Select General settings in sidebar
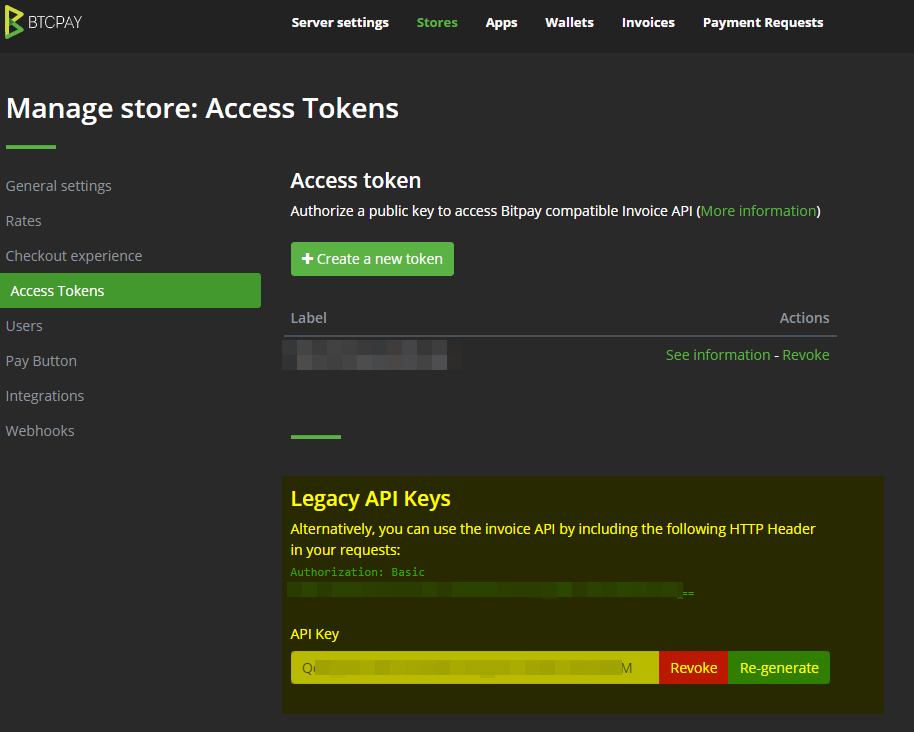Image resolution: width=914 pixels, height=732 pixels. 58,186
